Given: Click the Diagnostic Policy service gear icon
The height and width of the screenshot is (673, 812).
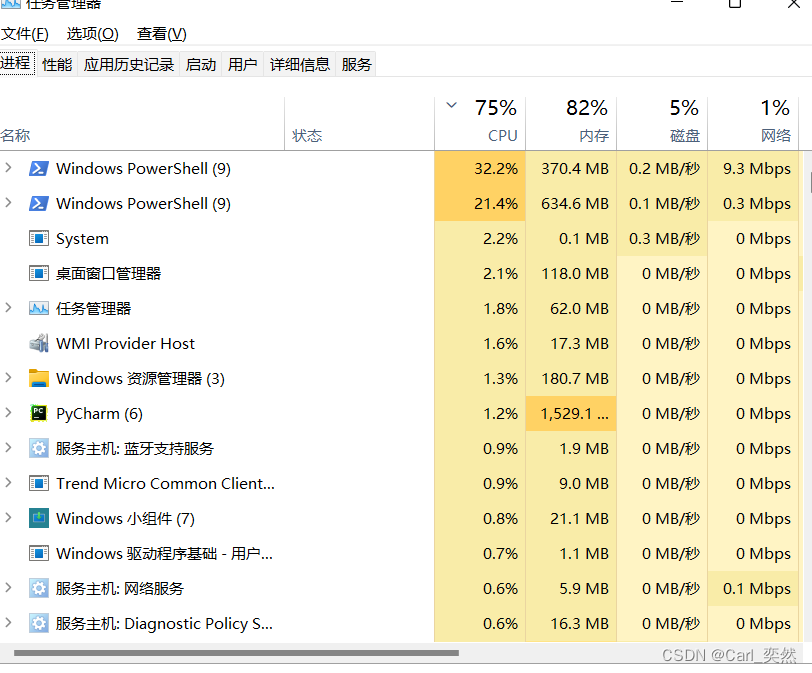Looking at the screenshot, I should [39, 623].
